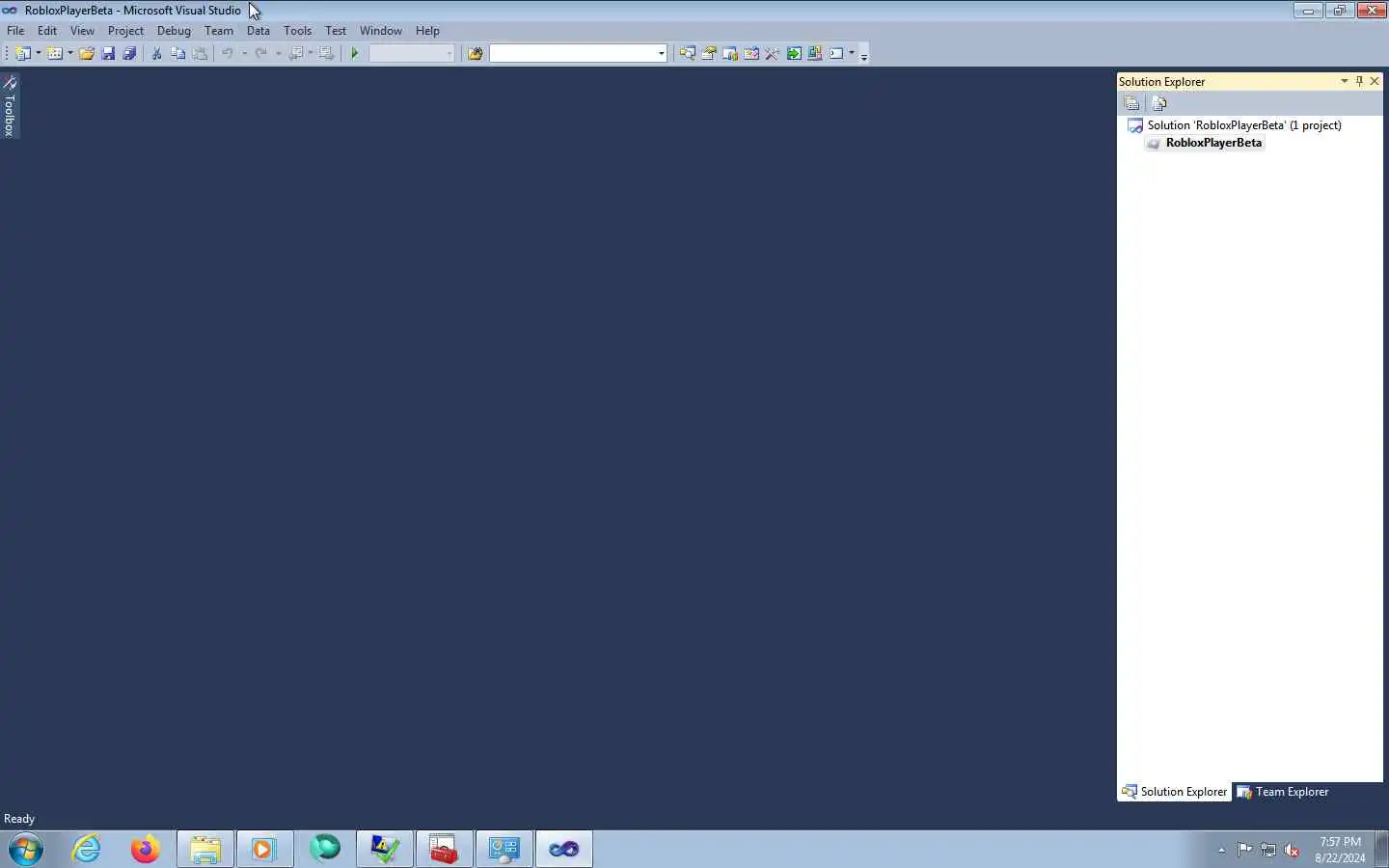Click the Open File folder icon
1389x868 pixels.
[x=87, y=53]
